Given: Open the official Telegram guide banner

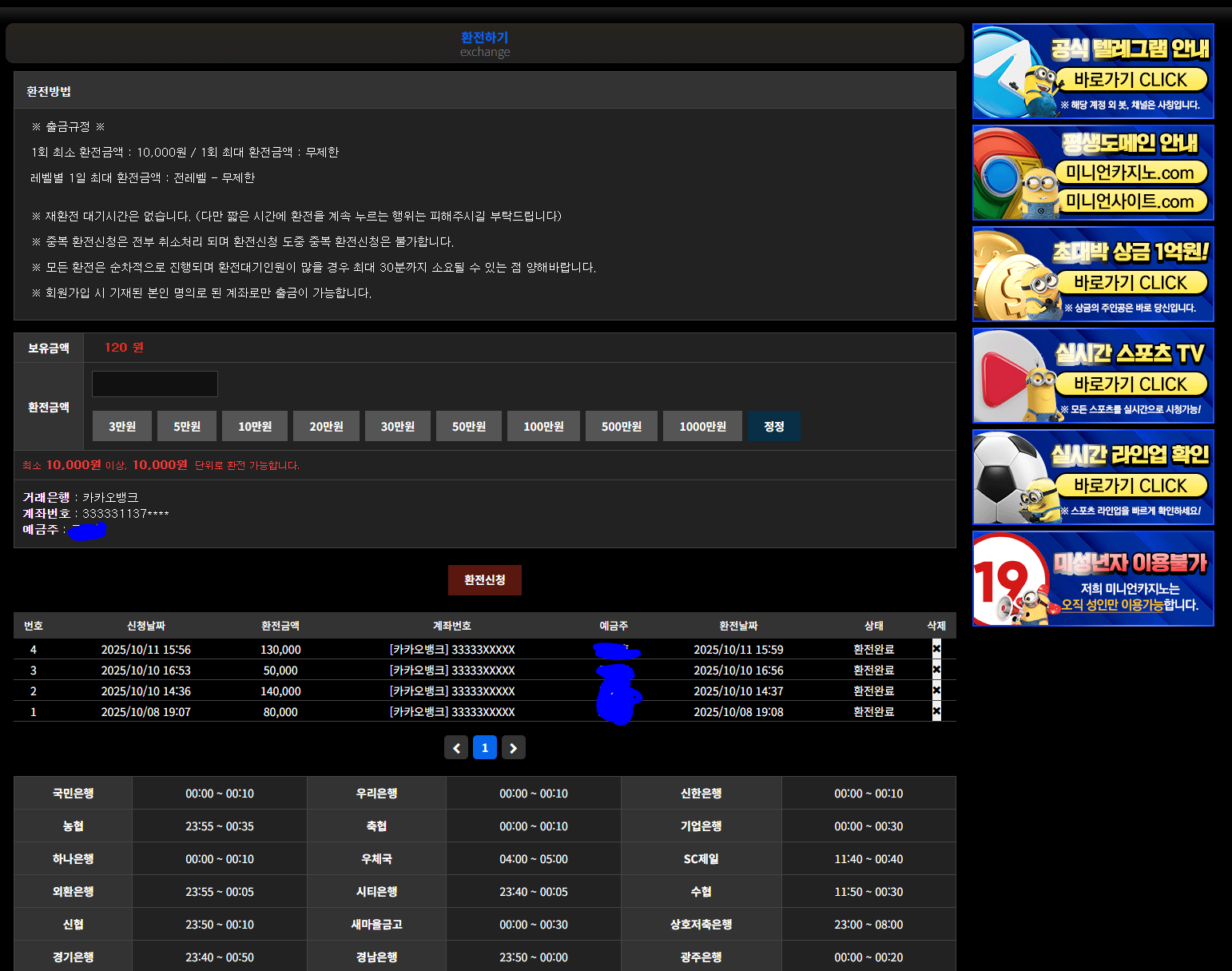Looking at the screenshot, I should pos(1092,72).
